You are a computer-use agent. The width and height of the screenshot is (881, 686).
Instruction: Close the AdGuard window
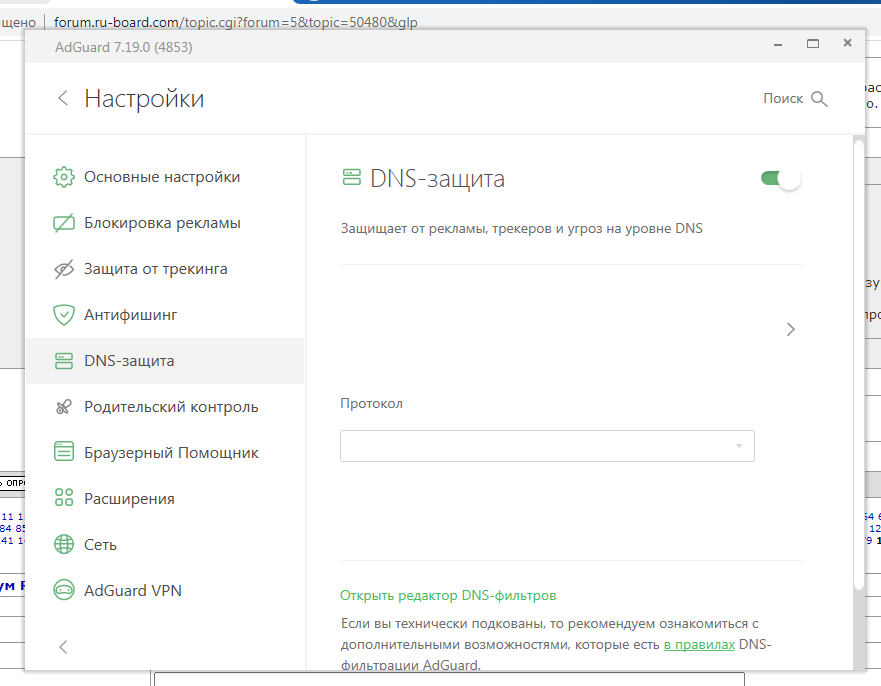point(847,43)
